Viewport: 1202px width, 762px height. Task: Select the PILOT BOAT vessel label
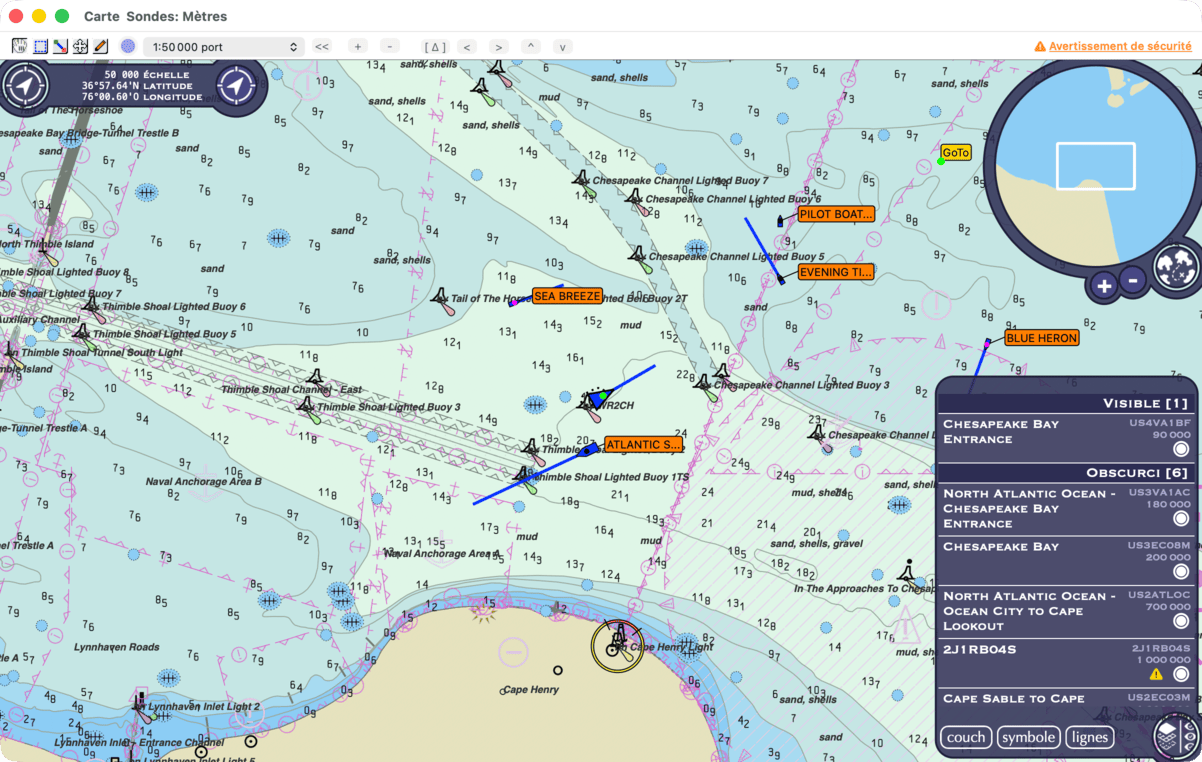pyautogui.click(x=836, y=214)
